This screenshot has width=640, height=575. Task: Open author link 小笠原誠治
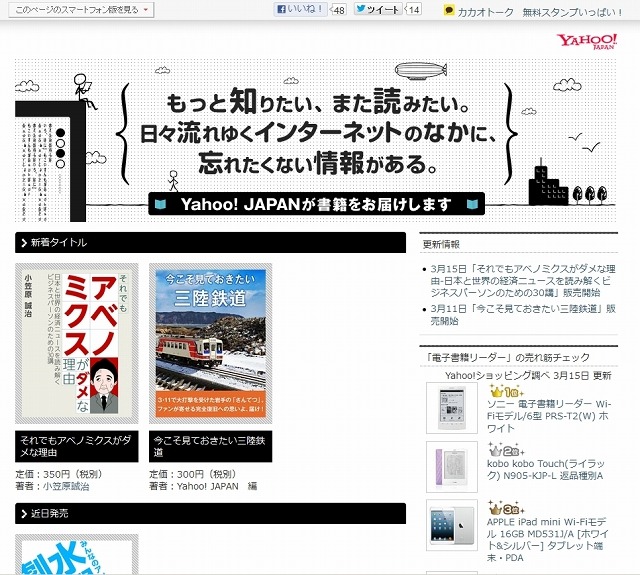click(66, 486)
